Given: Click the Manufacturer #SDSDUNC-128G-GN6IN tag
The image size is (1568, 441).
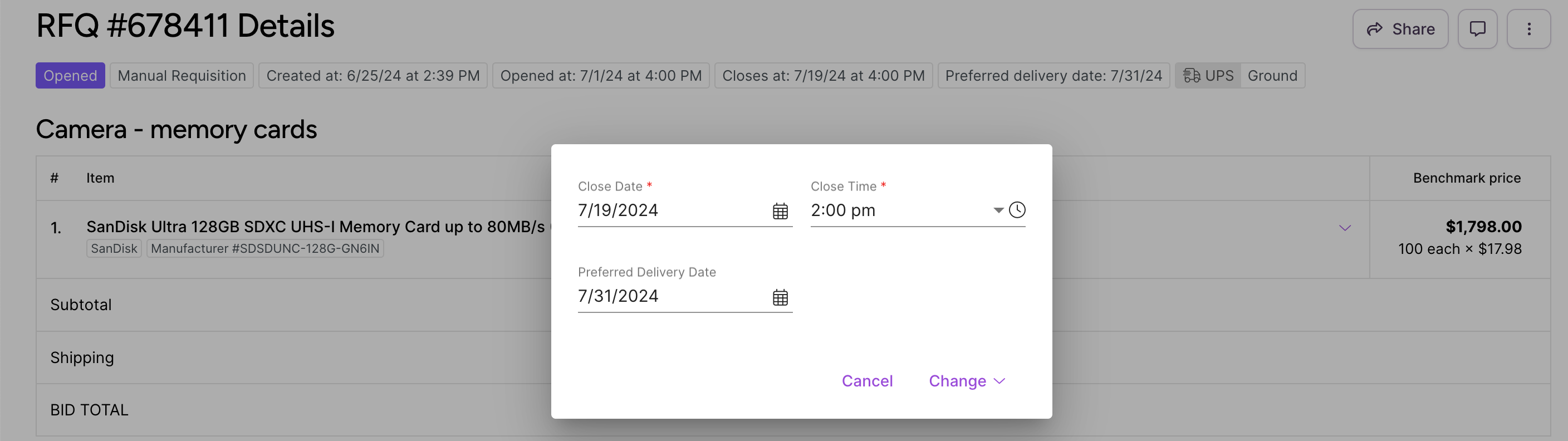Looking at the screenshot, I should 265,248.
